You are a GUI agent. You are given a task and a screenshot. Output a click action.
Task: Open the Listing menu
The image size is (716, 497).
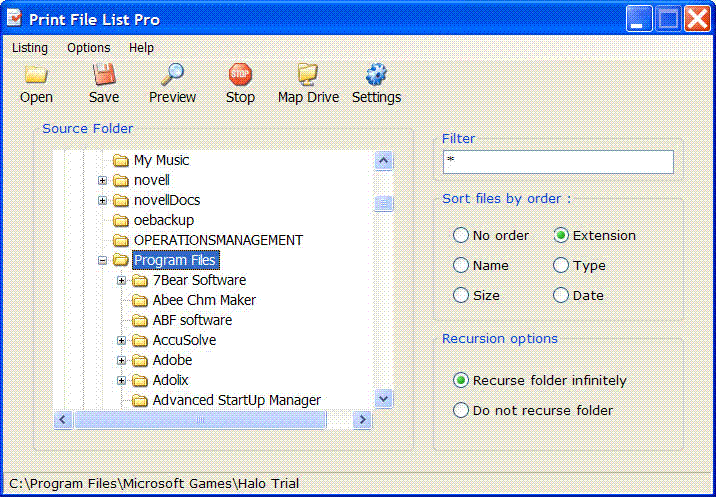pos(30,48)
